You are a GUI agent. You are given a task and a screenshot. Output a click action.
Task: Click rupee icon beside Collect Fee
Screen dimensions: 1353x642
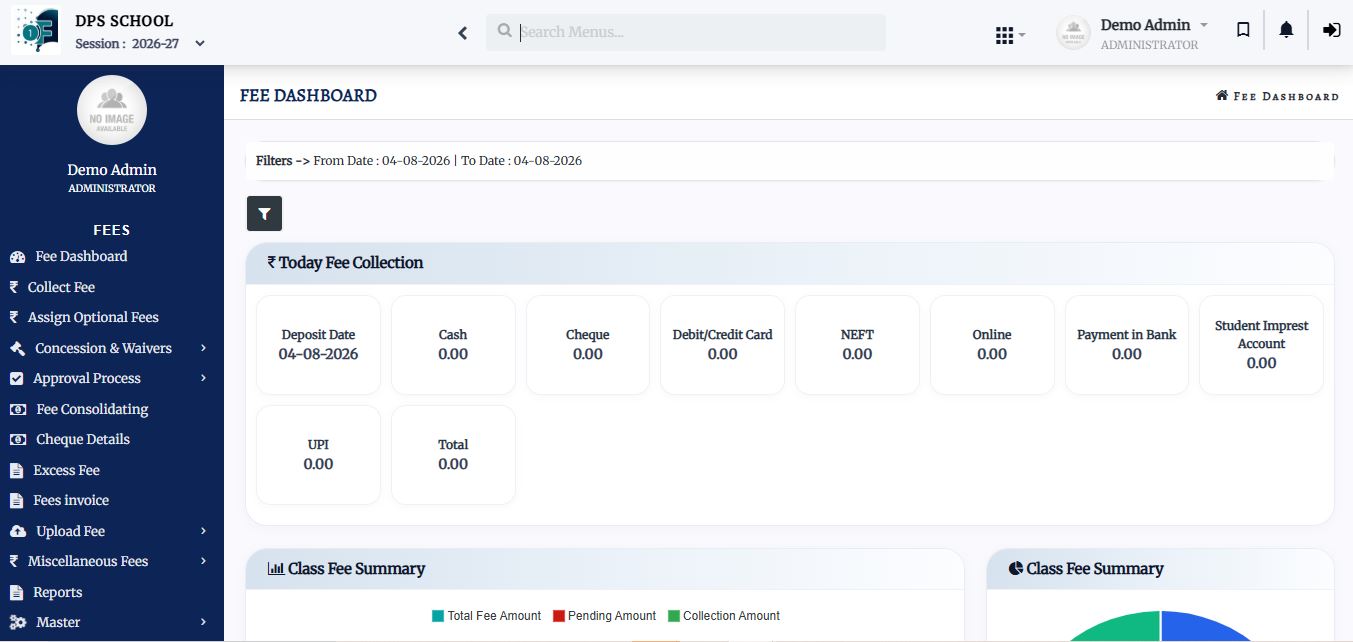14,287
